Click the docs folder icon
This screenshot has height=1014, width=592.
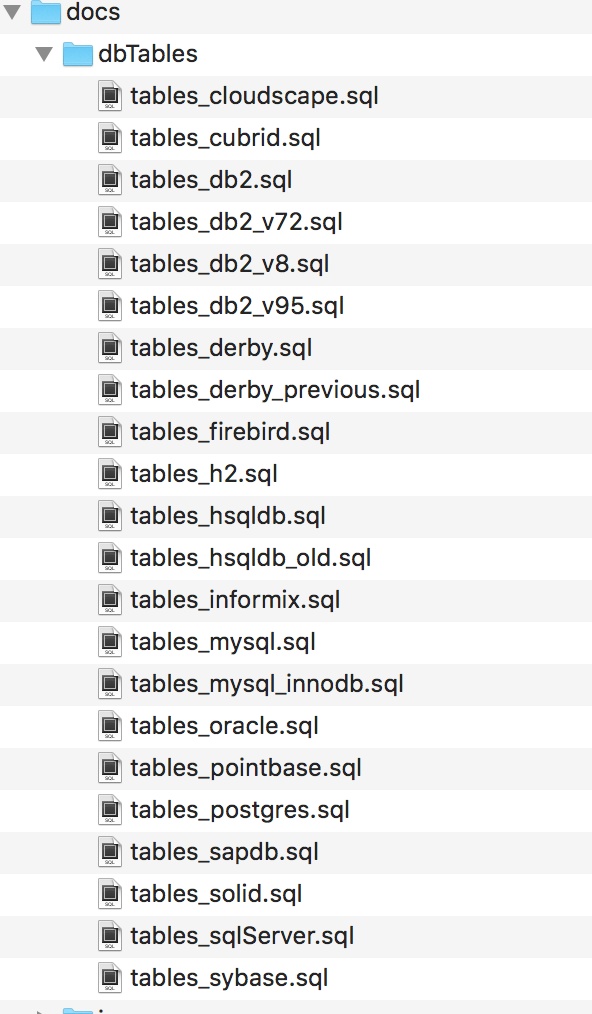pyautogui.click(x=46, y=12)
